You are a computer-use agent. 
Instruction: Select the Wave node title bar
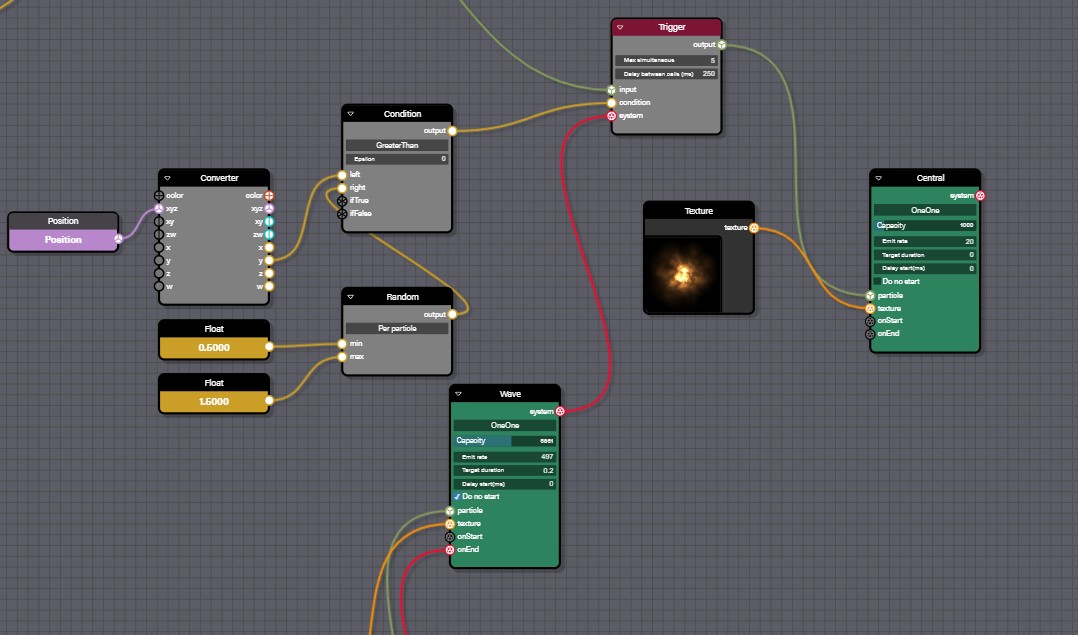point(505,394)
